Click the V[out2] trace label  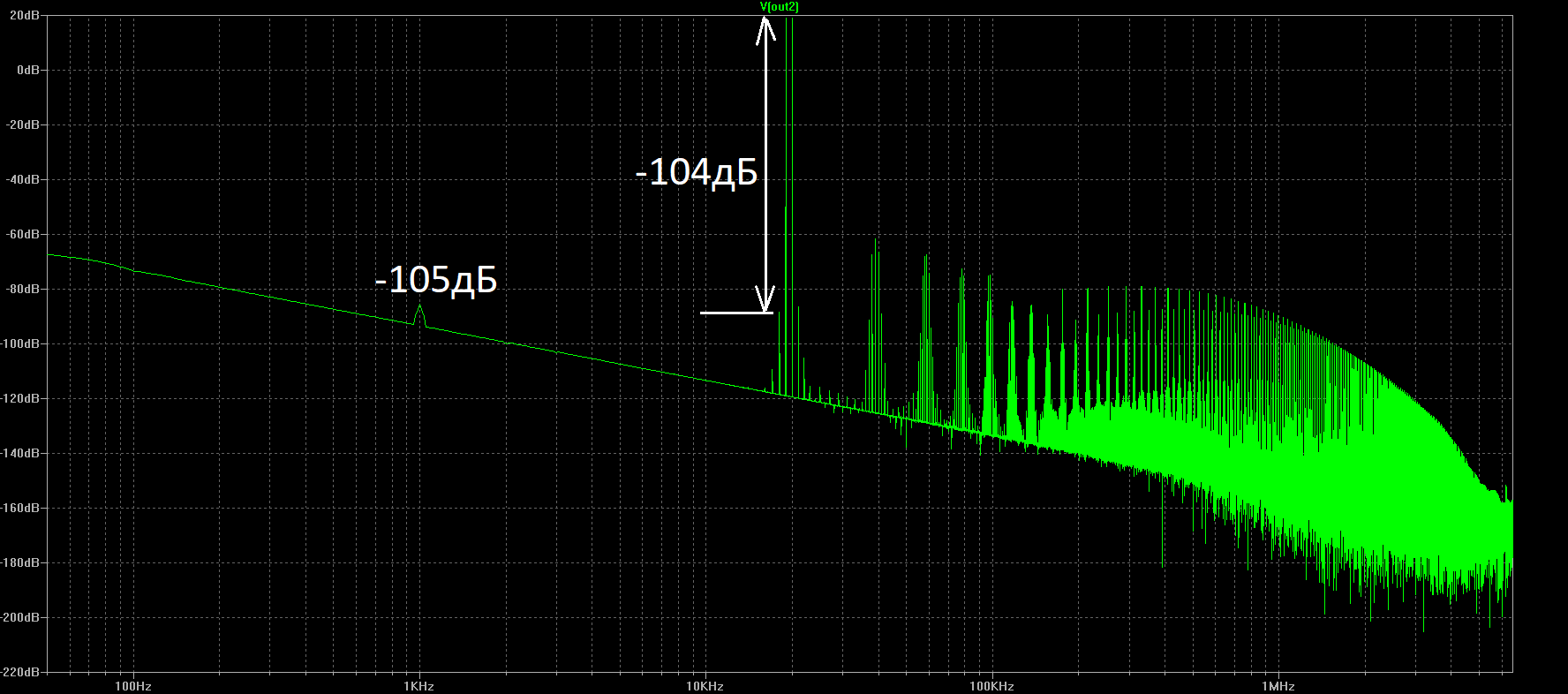click(780, 7)
